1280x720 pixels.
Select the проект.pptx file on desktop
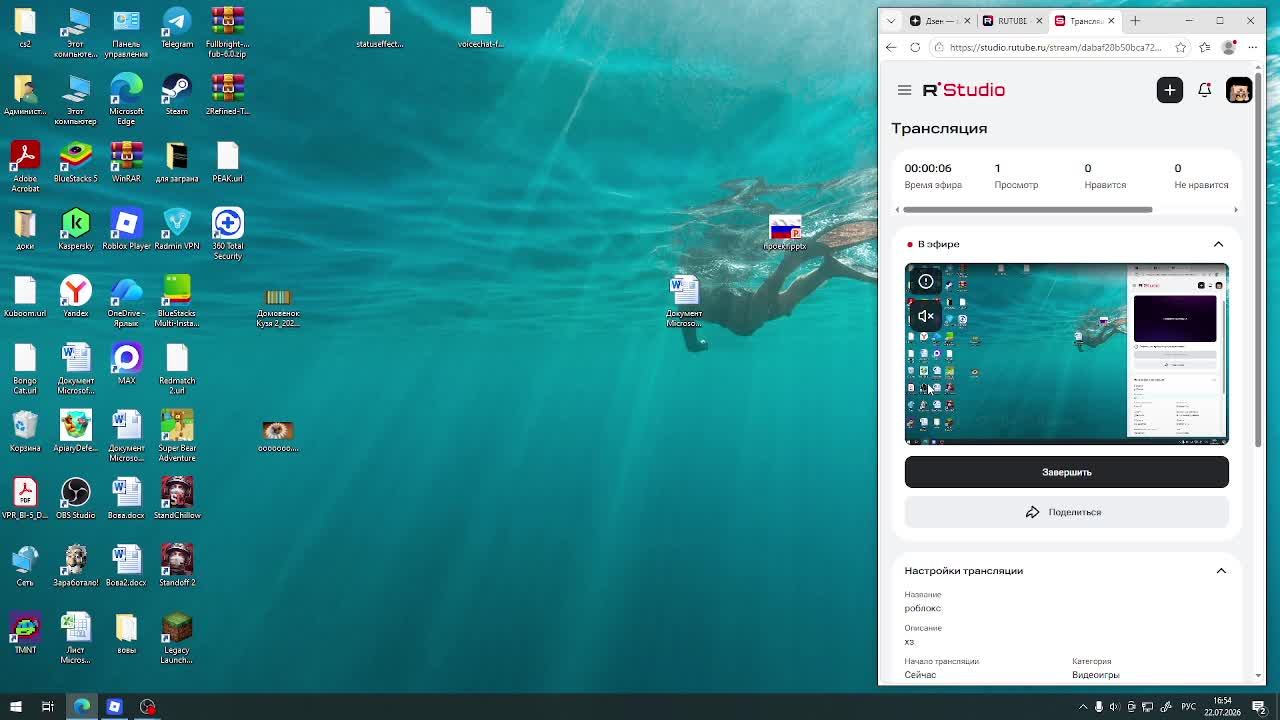point(785,233)
